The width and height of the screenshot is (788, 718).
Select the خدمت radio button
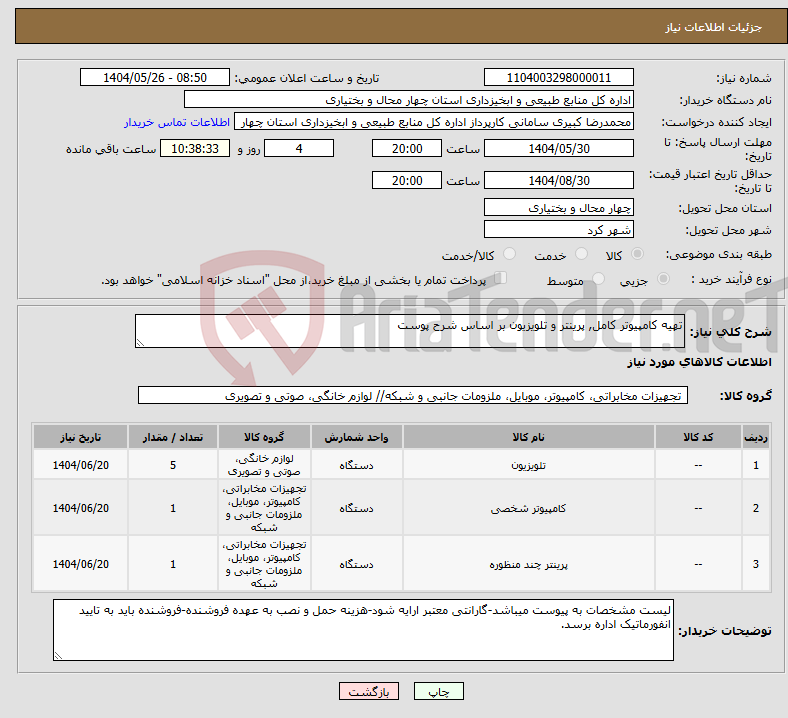tap(581, 254)
